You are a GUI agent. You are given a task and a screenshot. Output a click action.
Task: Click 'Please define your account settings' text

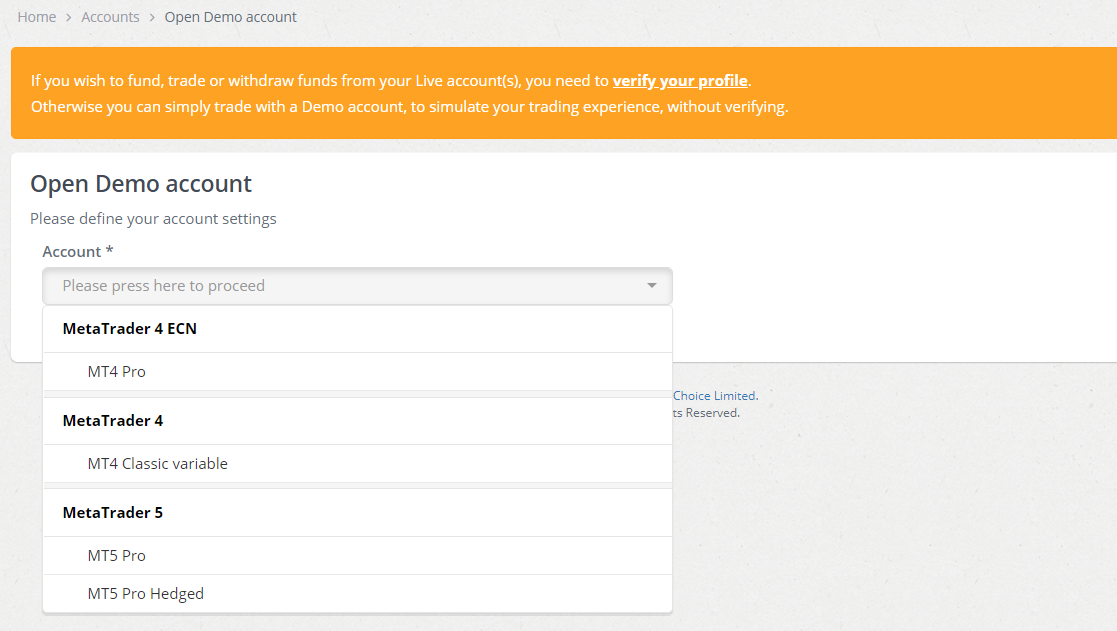click(153, 219)
